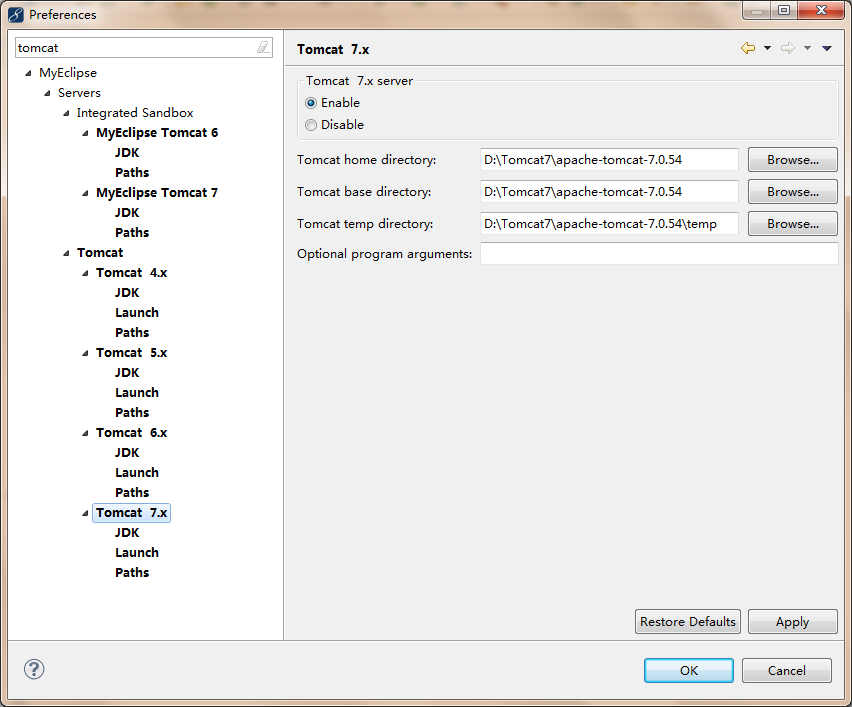Viewport: 852px width, 707px height.
Task: Open the help question mark icon
Action: [x=34, y=669]
